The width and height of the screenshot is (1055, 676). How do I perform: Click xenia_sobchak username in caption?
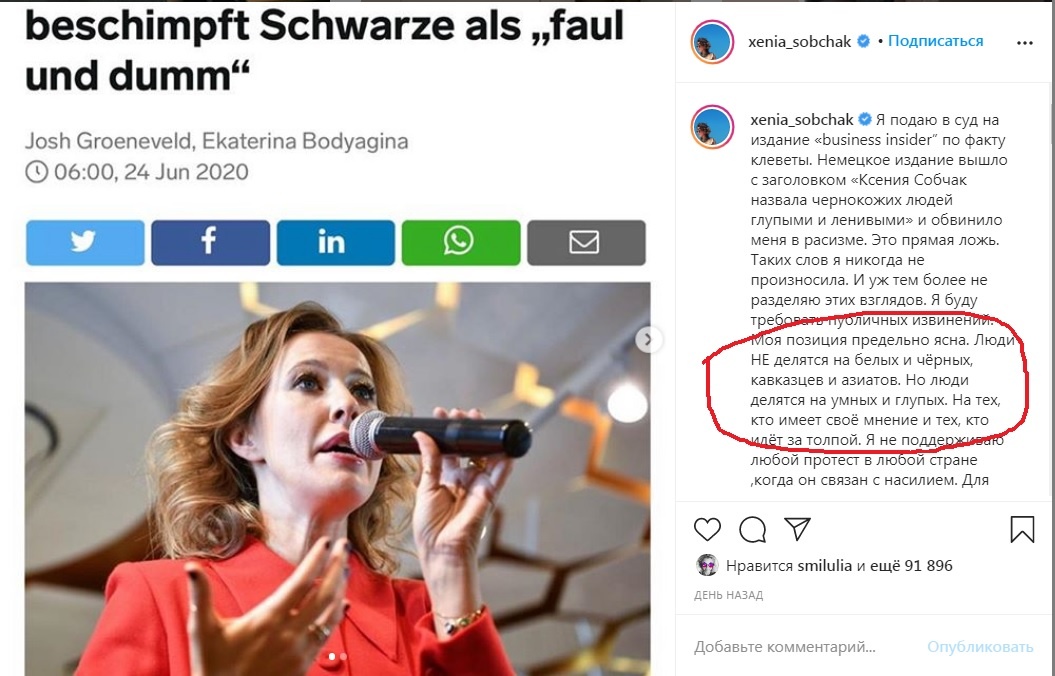tap(802, 120)
